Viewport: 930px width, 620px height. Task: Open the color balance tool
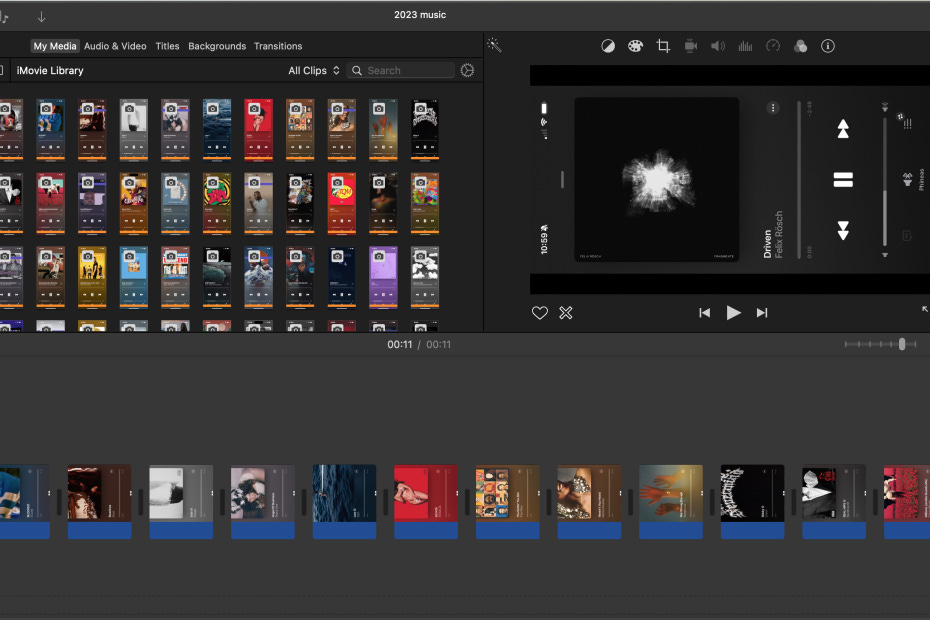point(607,46)
